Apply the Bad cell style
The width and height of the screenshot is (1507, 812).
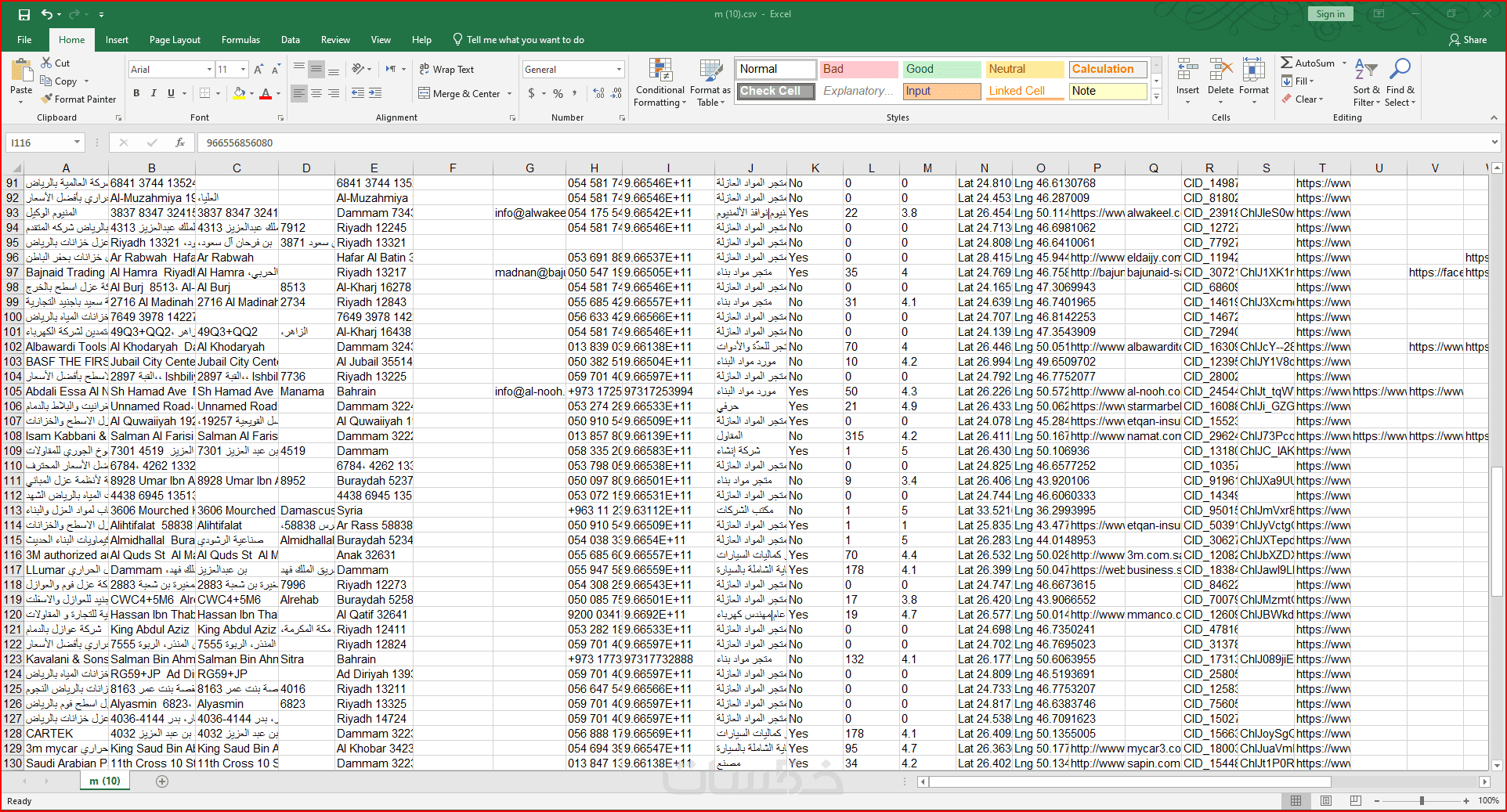pyautogui.click(x=858, y=69)
